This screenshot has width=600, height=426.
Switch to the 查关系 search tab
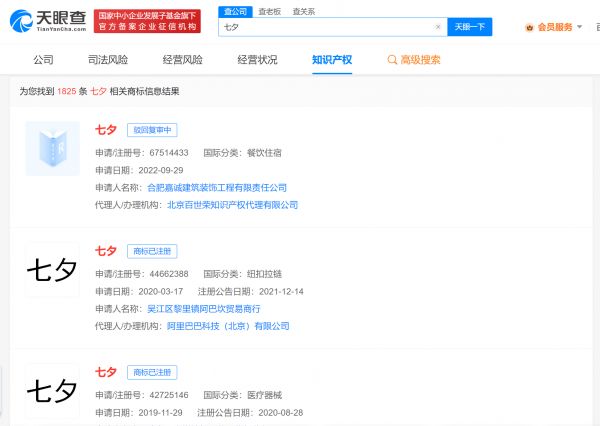point(301,11)
